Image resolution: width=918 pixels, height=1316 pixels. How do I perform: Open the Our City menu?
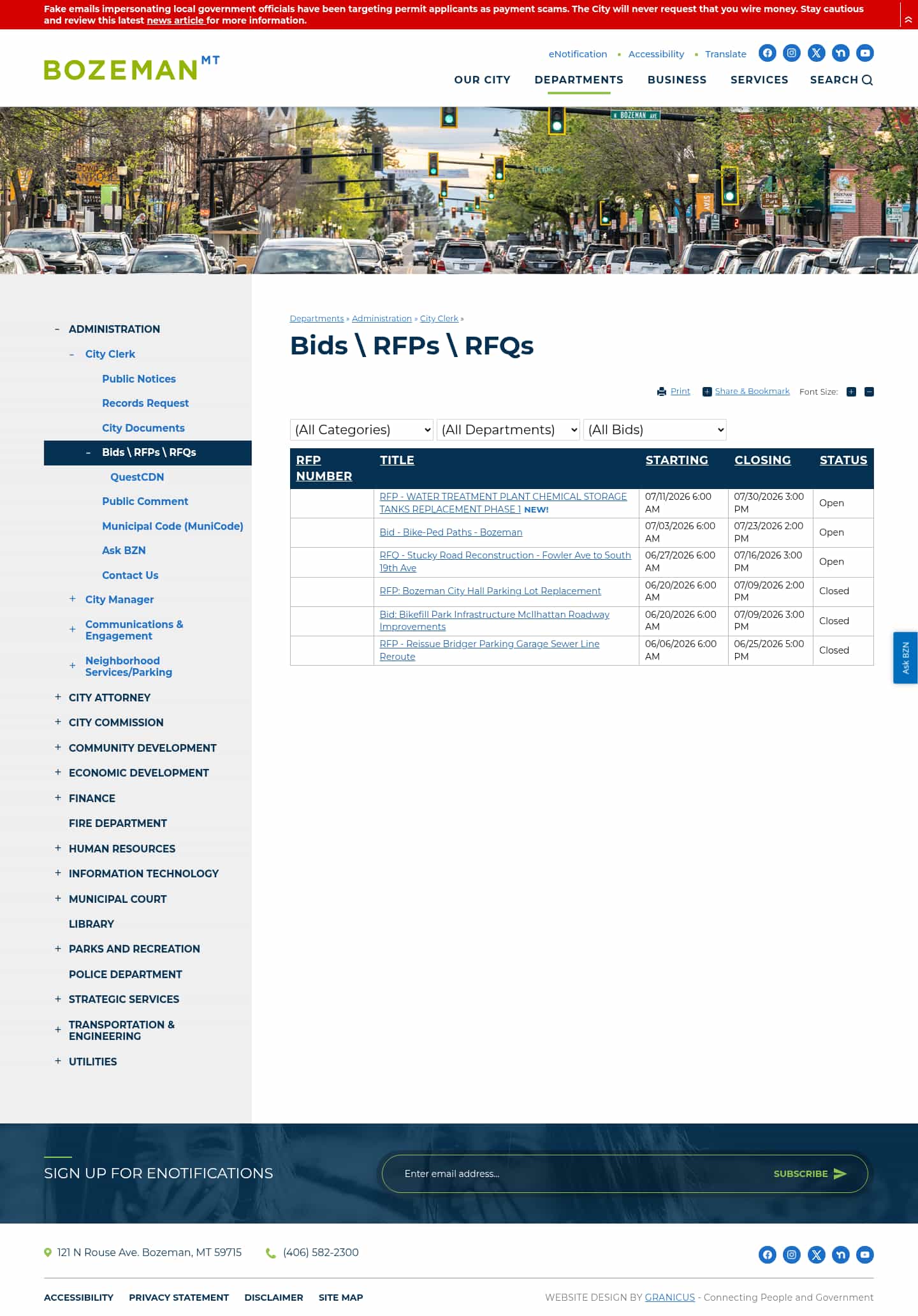point(482,80)
